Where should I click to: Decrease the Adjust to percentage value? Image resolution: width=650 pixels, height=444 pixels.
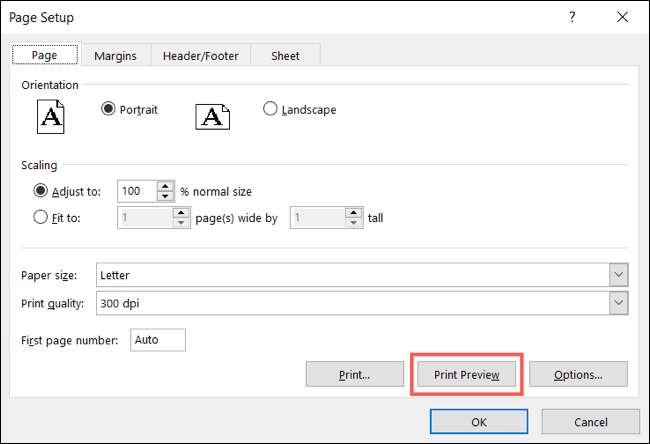165,195
